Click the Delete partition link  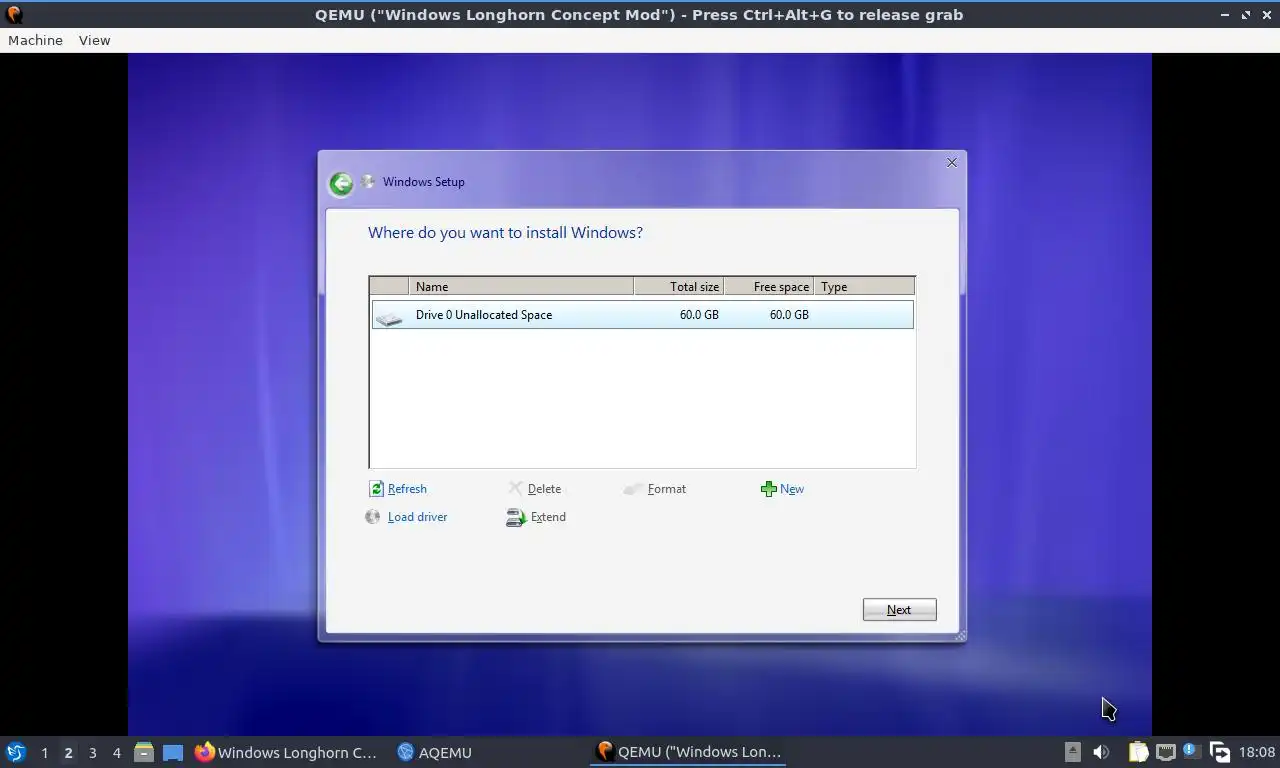[x=544, y=489]
